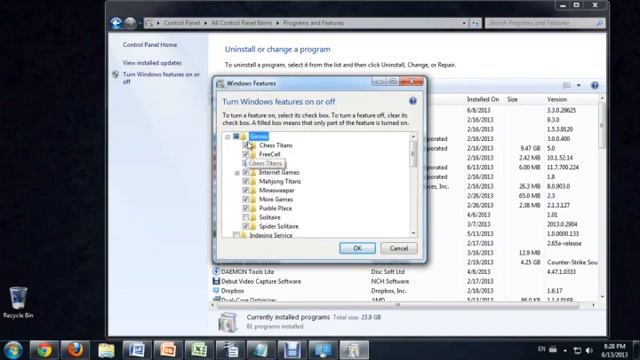Screen dimensions: 640x360
Task: Click the floppy disk taskbar icon
Action: tap(291, 350)
